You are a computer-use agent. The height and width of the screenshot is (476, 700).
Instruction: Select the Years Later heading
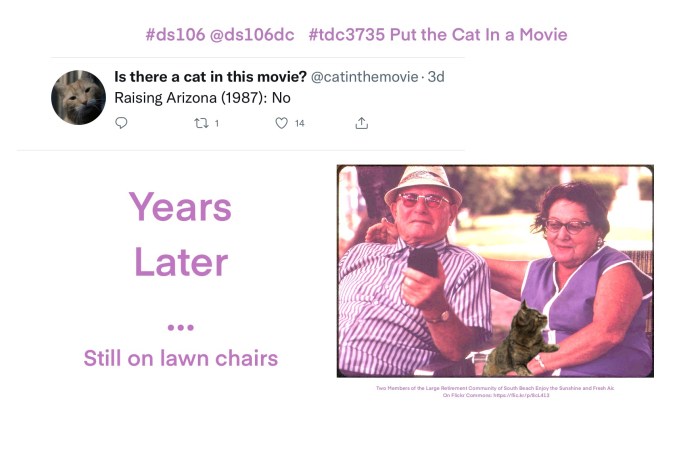pos(180,234)
